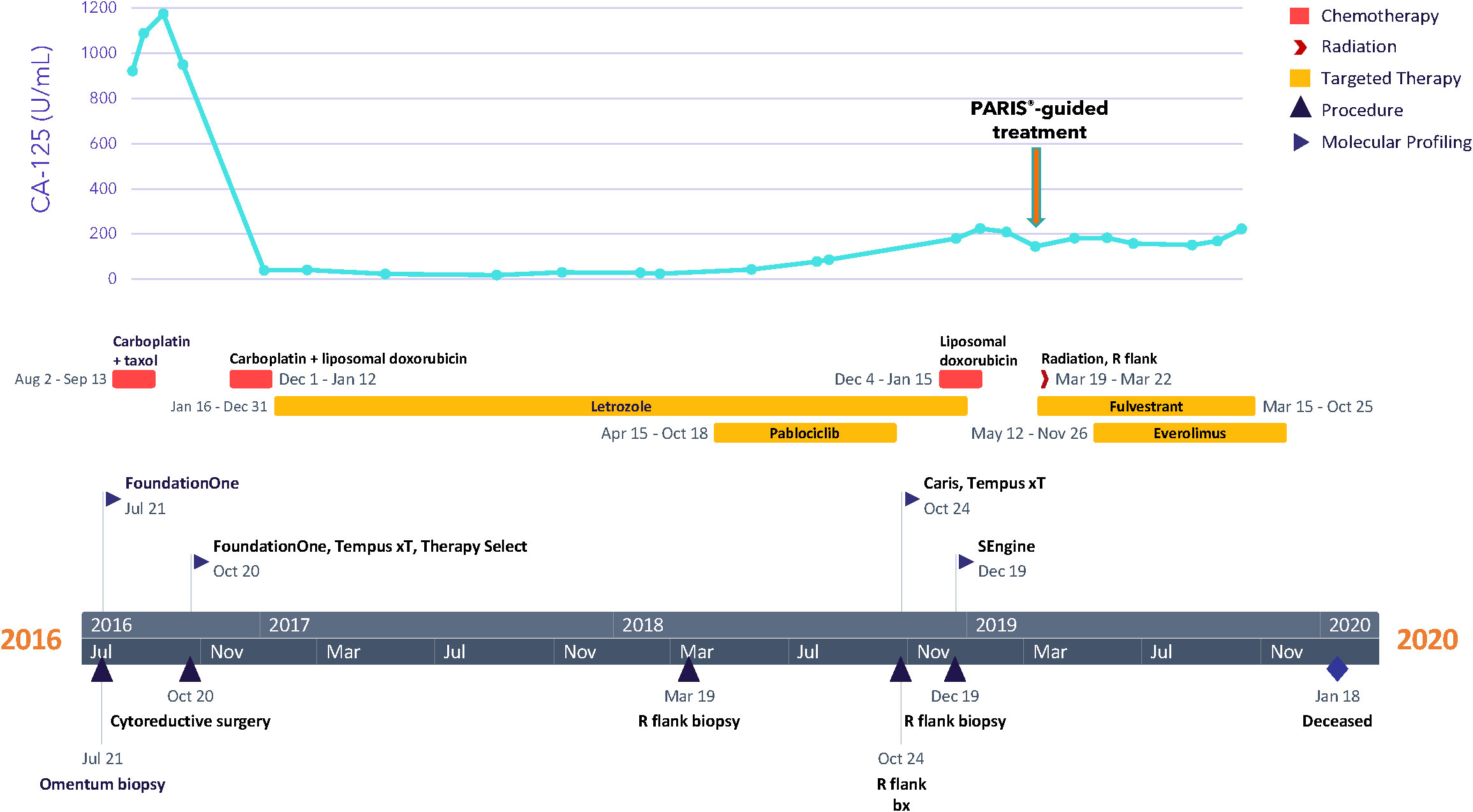
Task: Click the Caris, Tempus xT Oct 24 flag
Action: coord(912,499)
